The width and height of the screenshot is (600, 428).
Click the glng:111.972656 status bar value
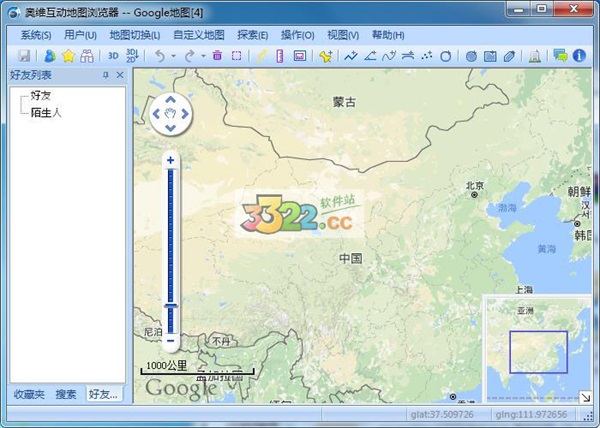[531, 415]
